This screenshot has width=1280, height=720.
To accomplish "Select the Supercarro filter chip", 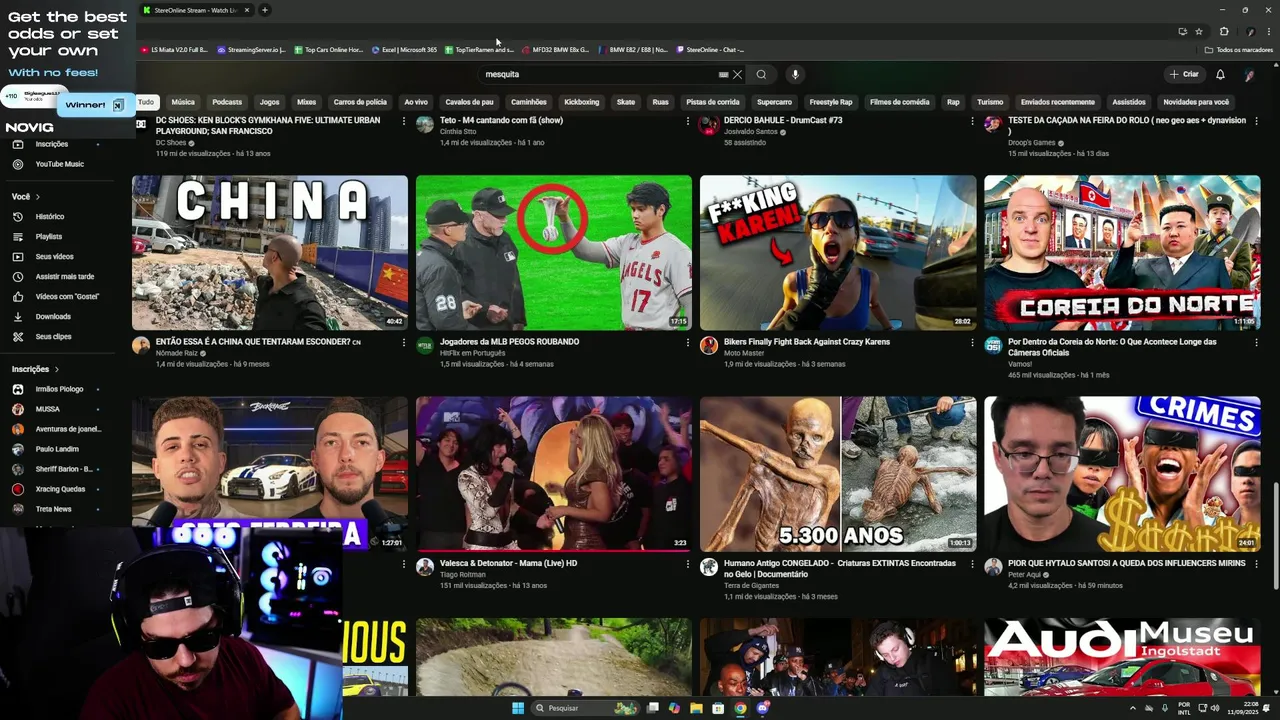I will 774,102.
